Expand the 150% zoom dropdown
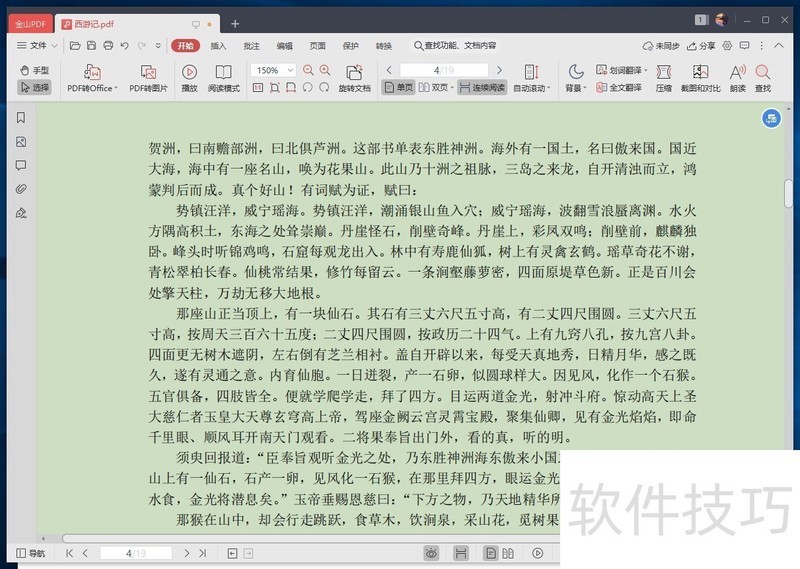The height and width of the screenshot is (569, 800). coord(288,71)
